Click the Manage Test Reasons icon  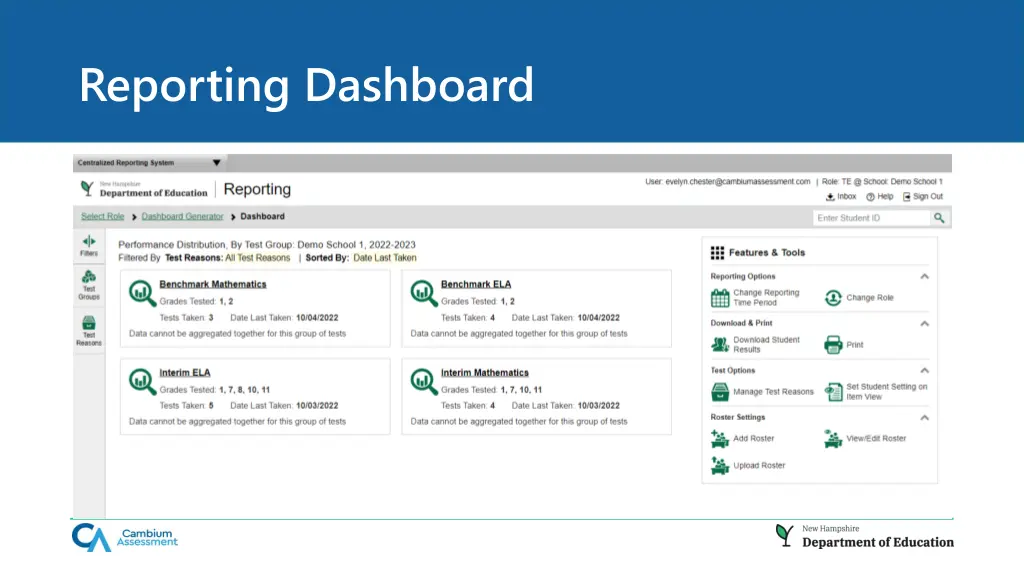(x=720, y=392)
